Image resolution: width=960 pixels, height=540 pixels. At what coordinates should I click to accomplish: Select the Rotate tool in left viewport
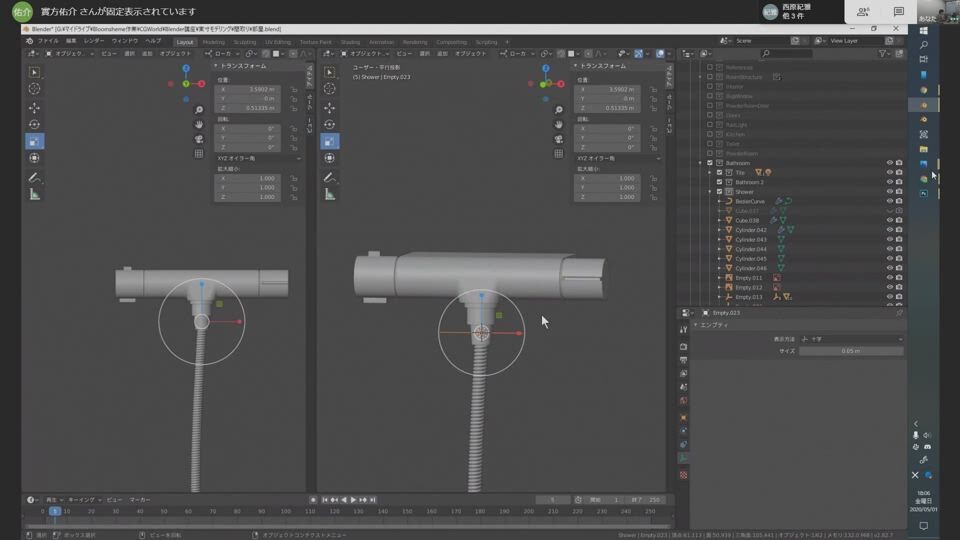pyautogui.click(x=34, y=124)
